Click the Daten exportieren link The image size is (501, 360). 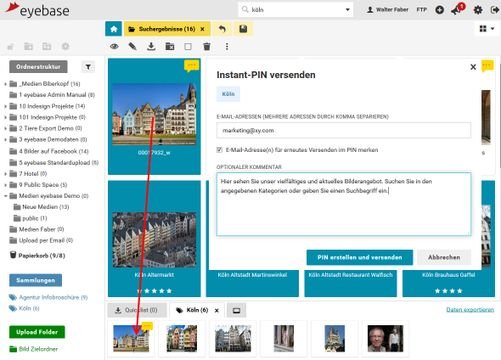(x=470, y=310)
